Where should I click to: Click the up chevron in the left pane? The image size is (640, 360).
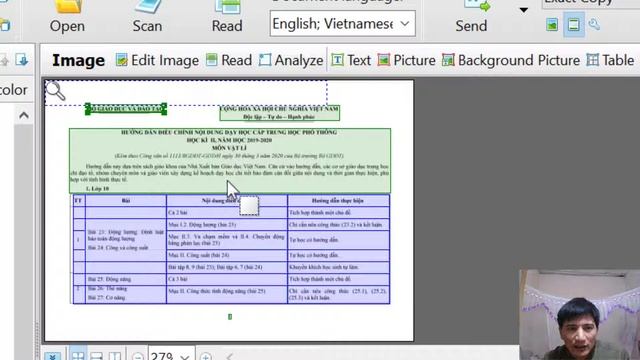pos(24,116)
